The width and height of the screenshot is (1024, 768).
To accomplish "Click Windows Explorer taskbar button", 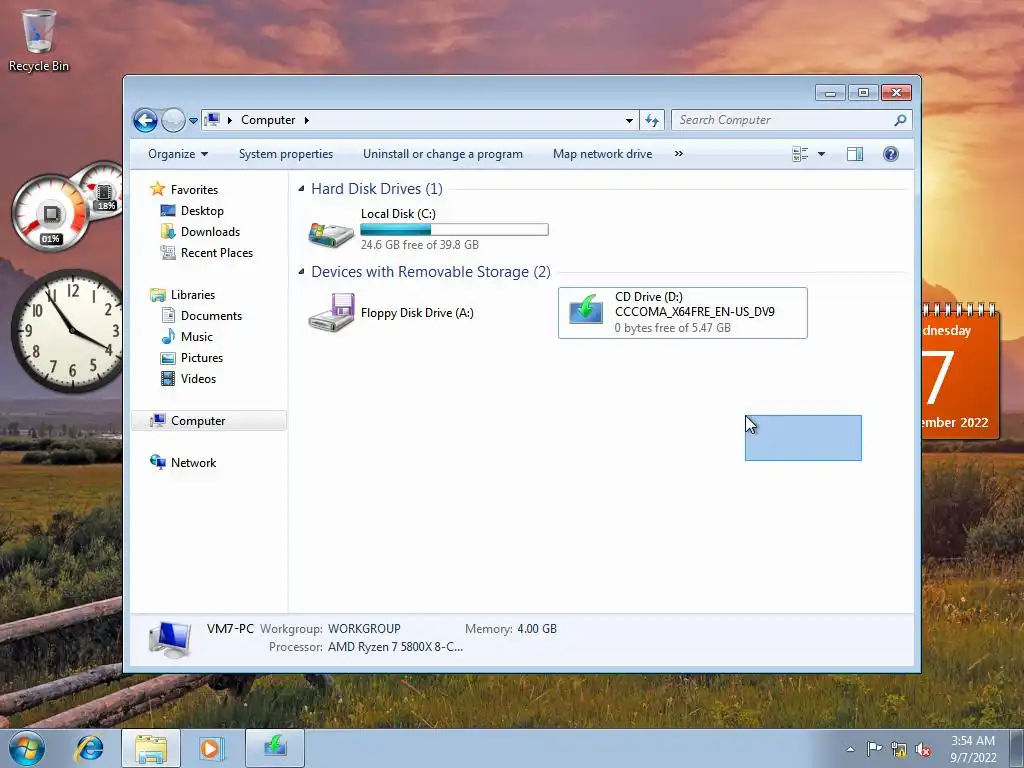I will click(x=151, y=748).
